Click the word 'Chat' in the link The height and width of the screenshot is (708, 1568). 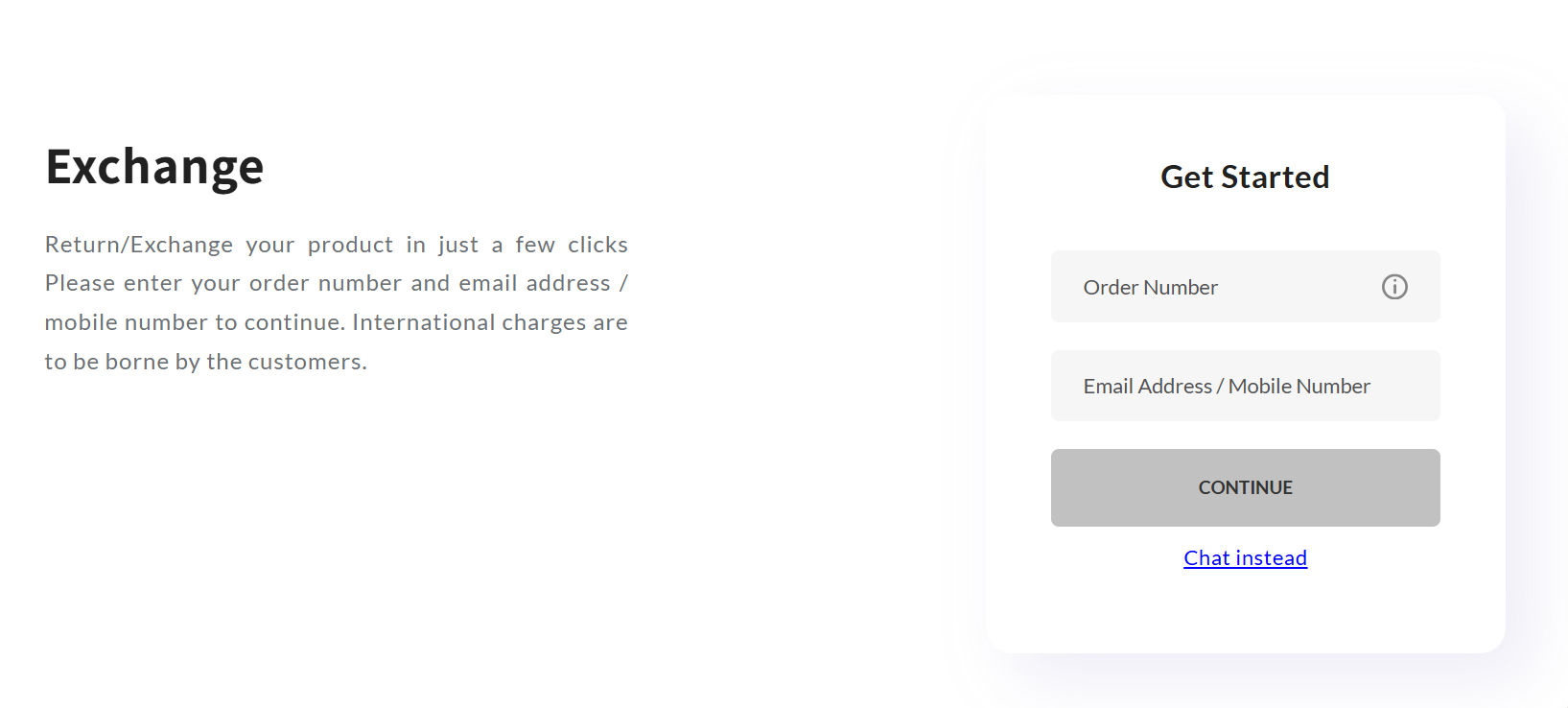1206,558
